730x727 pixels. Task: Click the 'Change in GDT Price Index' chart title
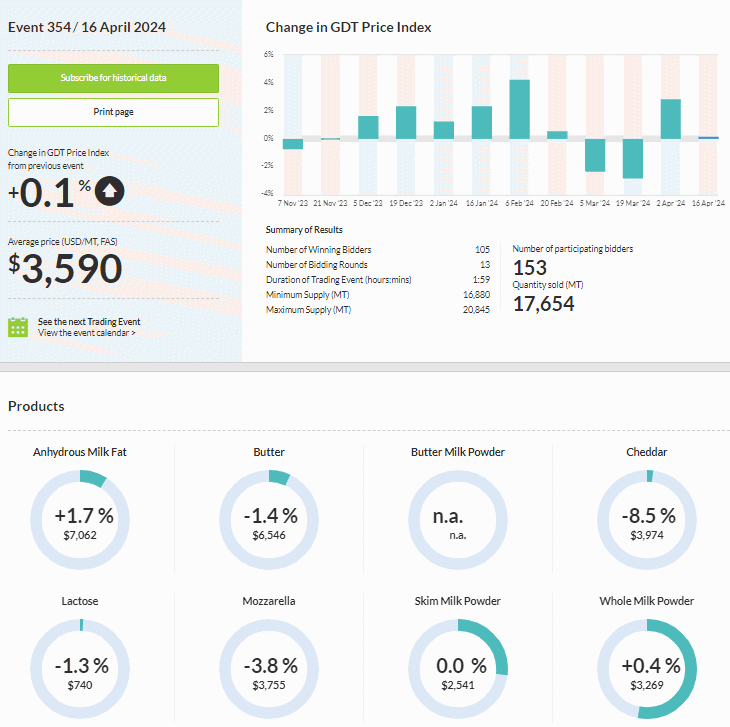[348, 27]
